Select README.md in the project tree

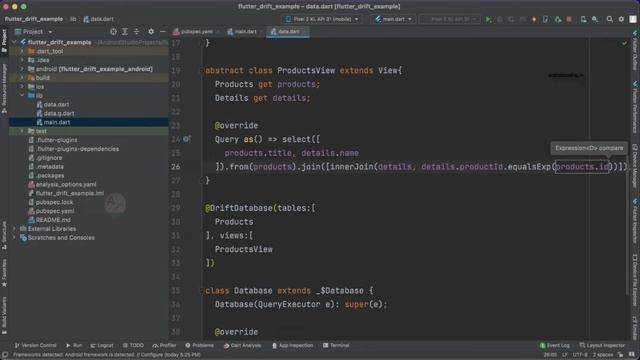coord(53,220)
